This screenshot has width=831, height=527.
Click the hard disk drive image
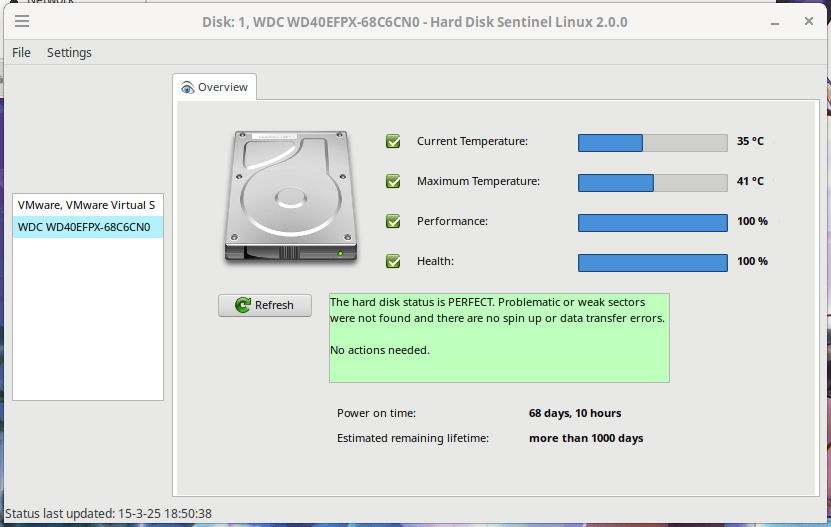click(290, 197)
